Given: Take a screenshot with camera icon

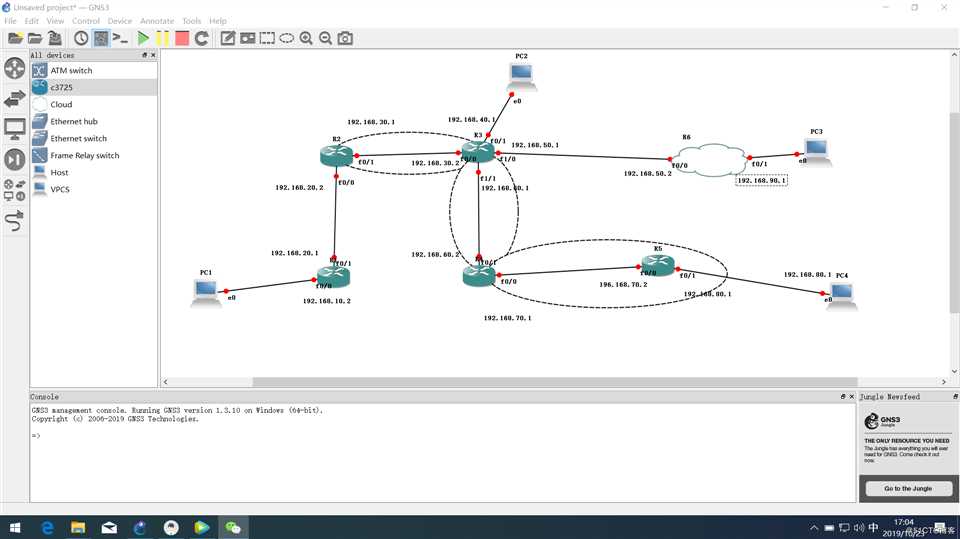Looking at the screenshot, I should point(345,38).
